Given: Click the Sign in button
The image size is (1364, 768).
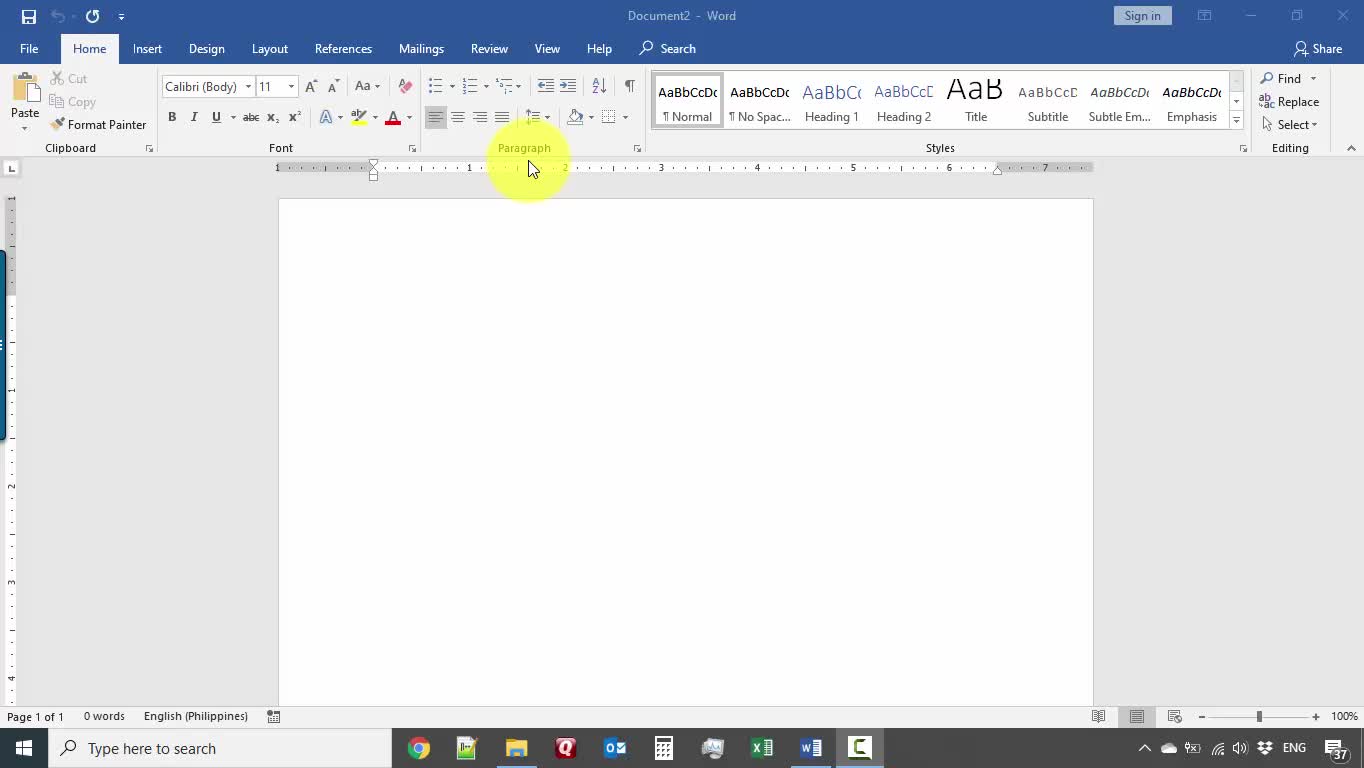Looking at the screenshot, I should click(x=1142, y=16).
